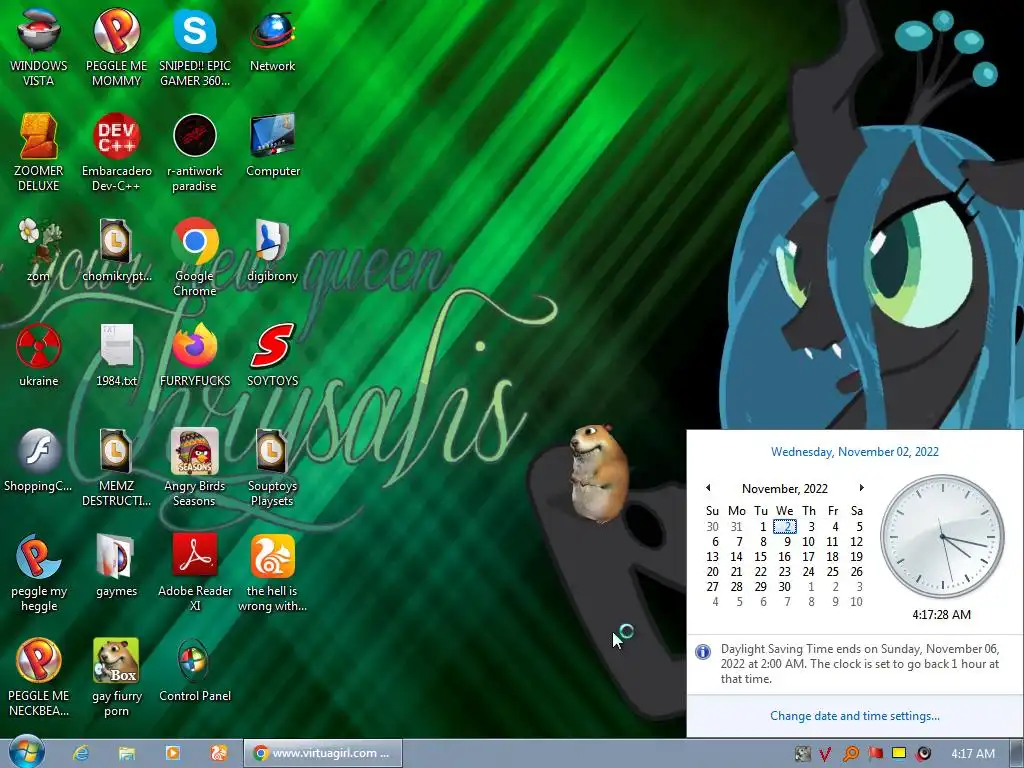The width and height of the screenshot is (1024, 768).
Task: Select the Control Panel desktop icon
Action: pos(195,671)
